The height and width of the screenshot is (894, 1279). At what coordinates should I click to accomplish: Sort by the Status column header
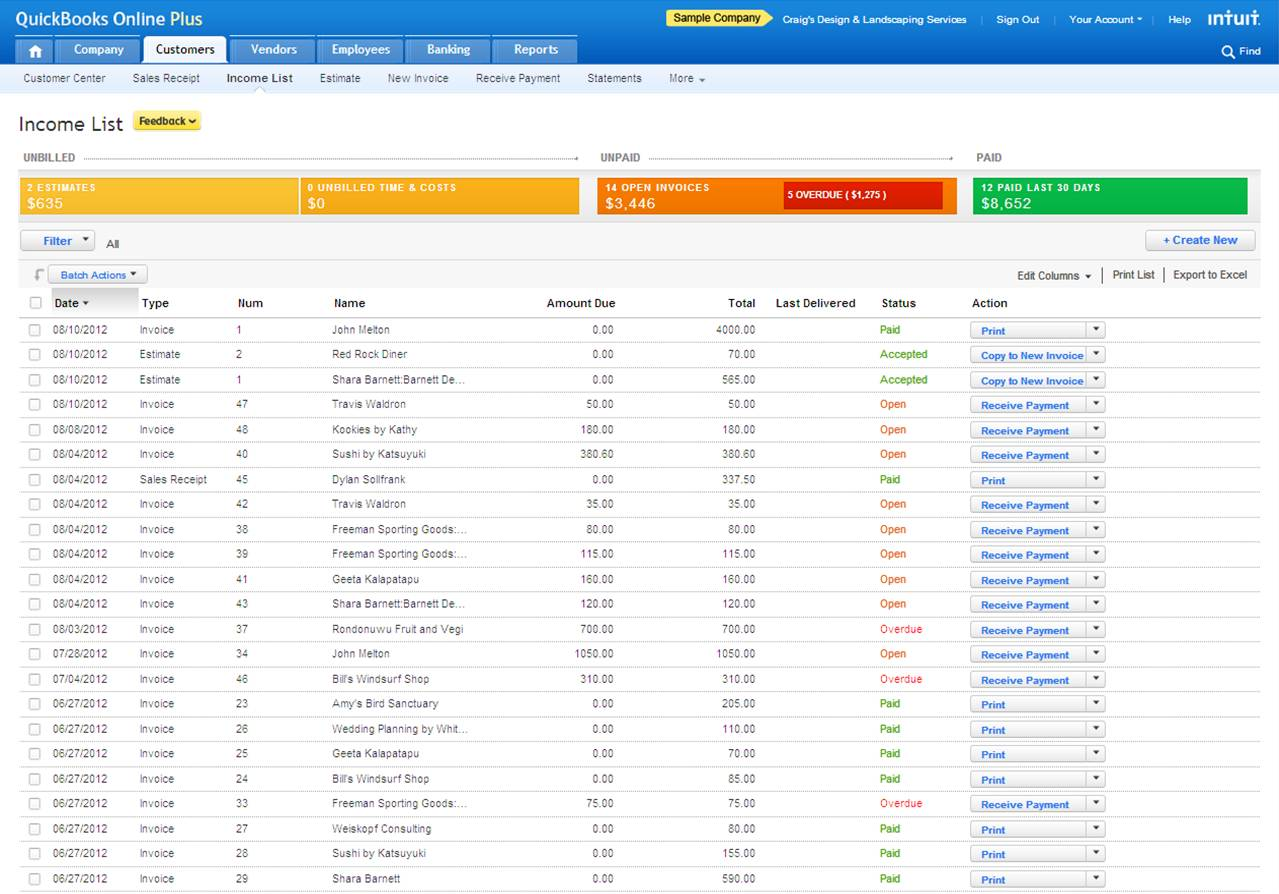click(x=898, y=303)
